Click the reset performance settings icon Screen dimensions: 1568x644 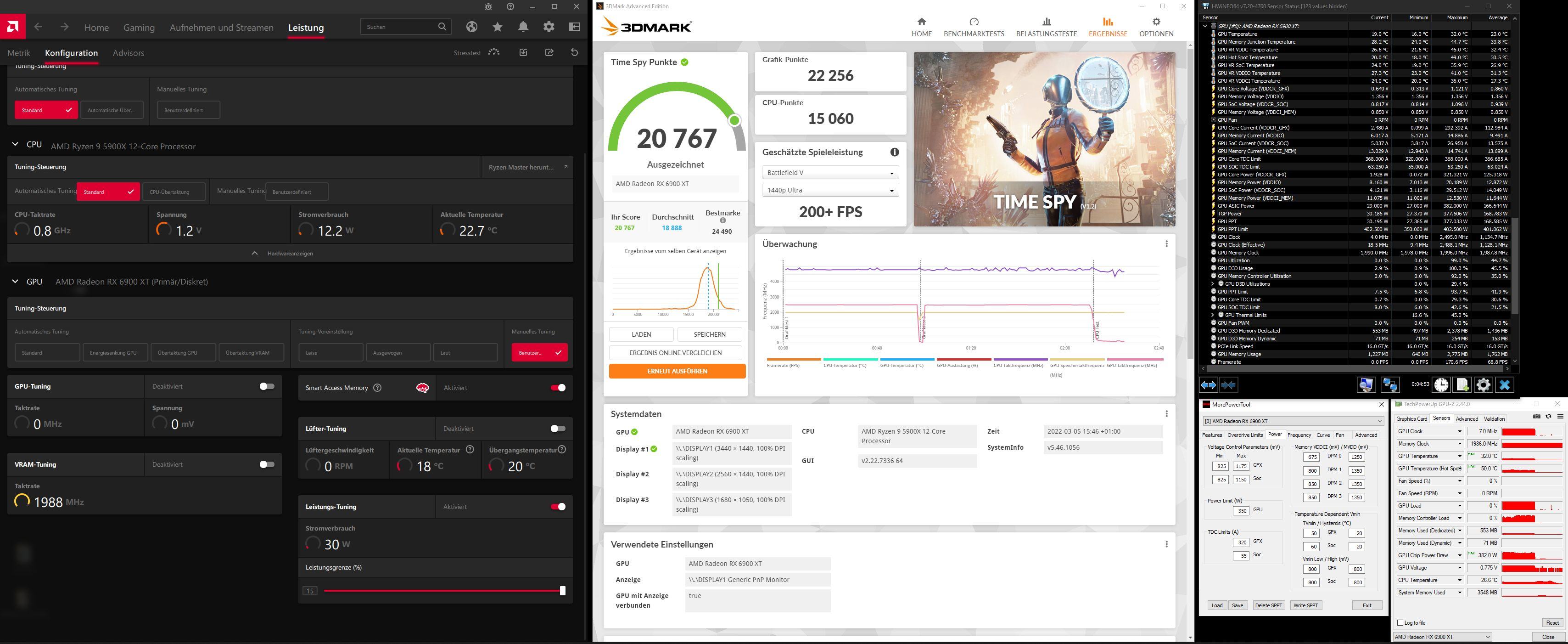click(x=574, y=52)
